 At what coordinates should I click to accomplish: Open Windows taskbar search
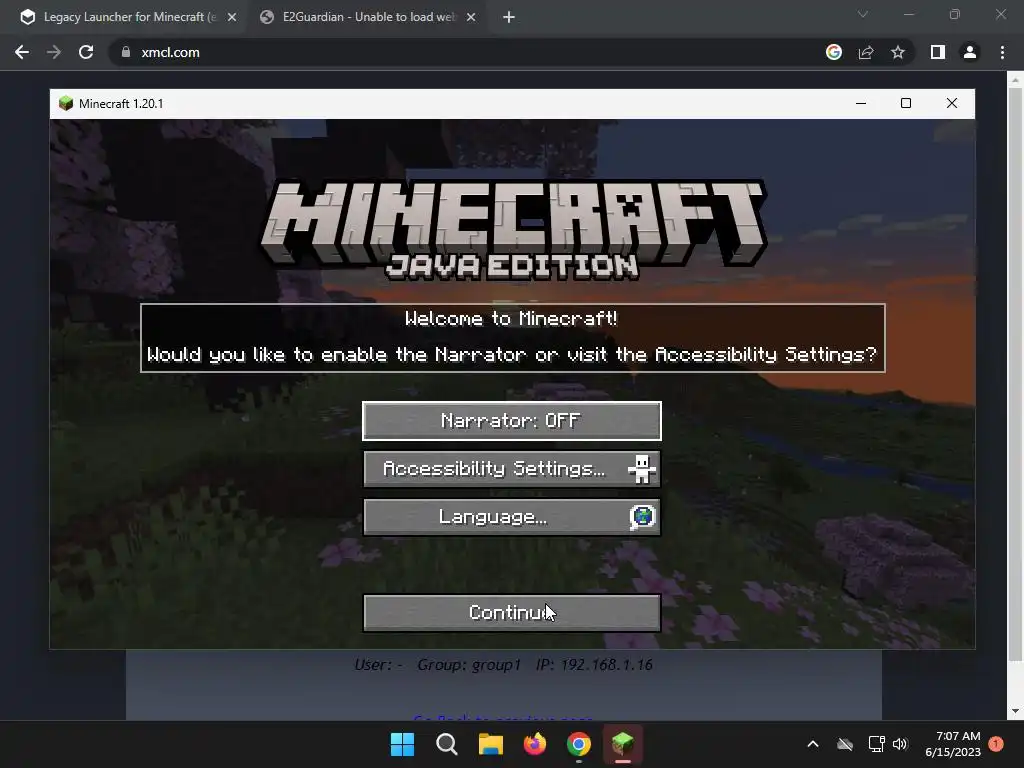click(x=447, y=744)
